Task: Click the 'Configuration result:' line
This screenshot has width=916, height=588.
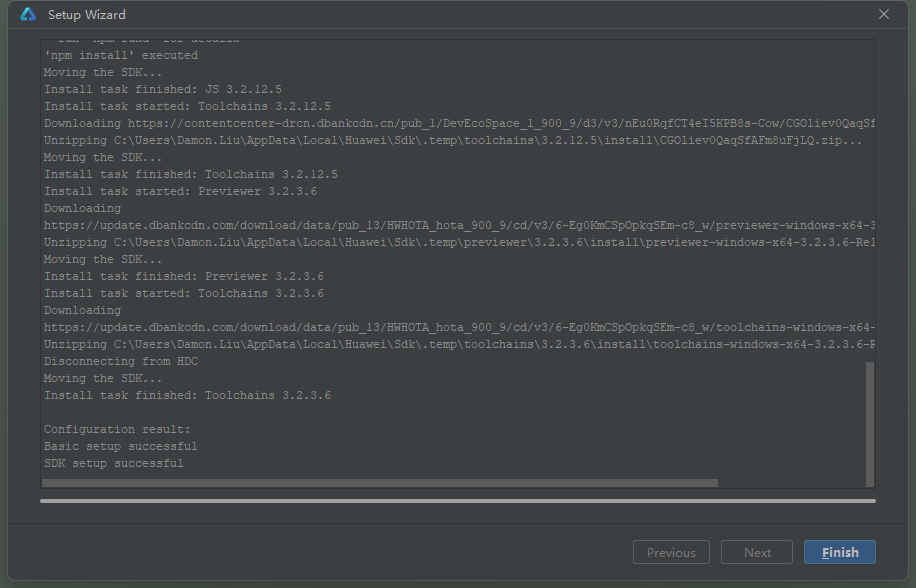Action: (x=117, y=429)
